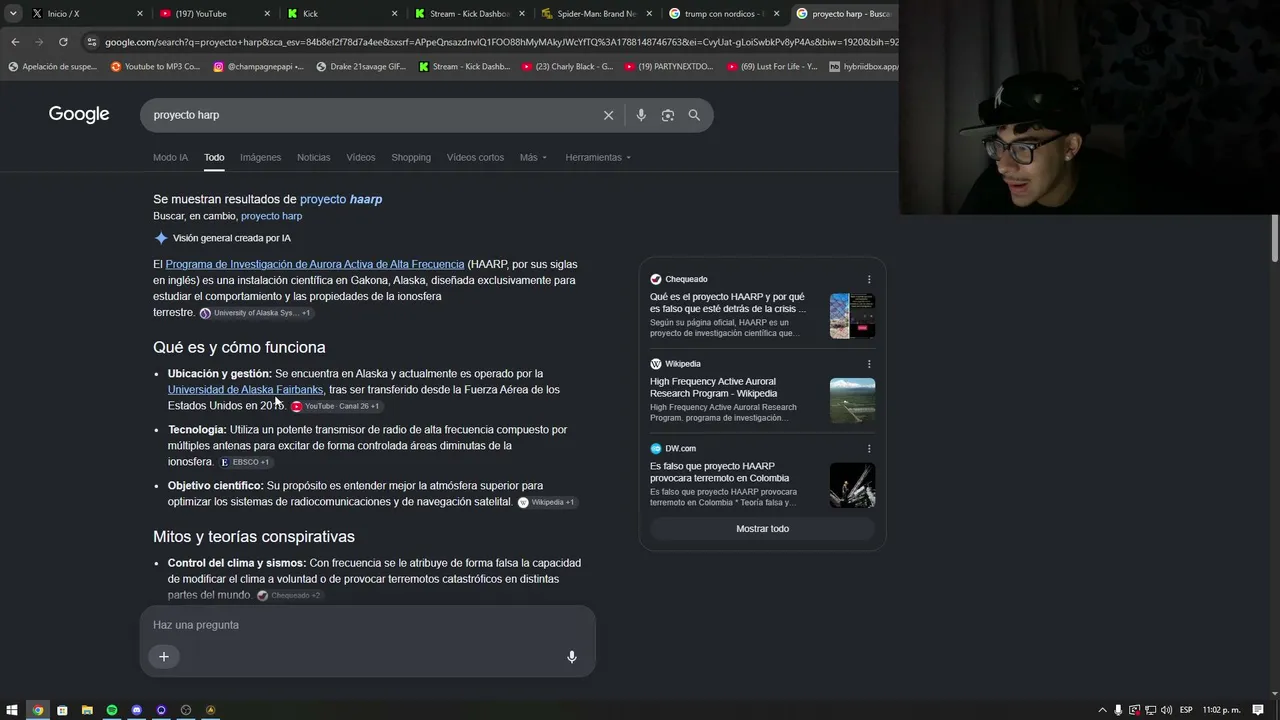The height and width of the screenshot is (720, 1280).
Task: Open EBSCO +1 source chip
Action: (245, 462)
